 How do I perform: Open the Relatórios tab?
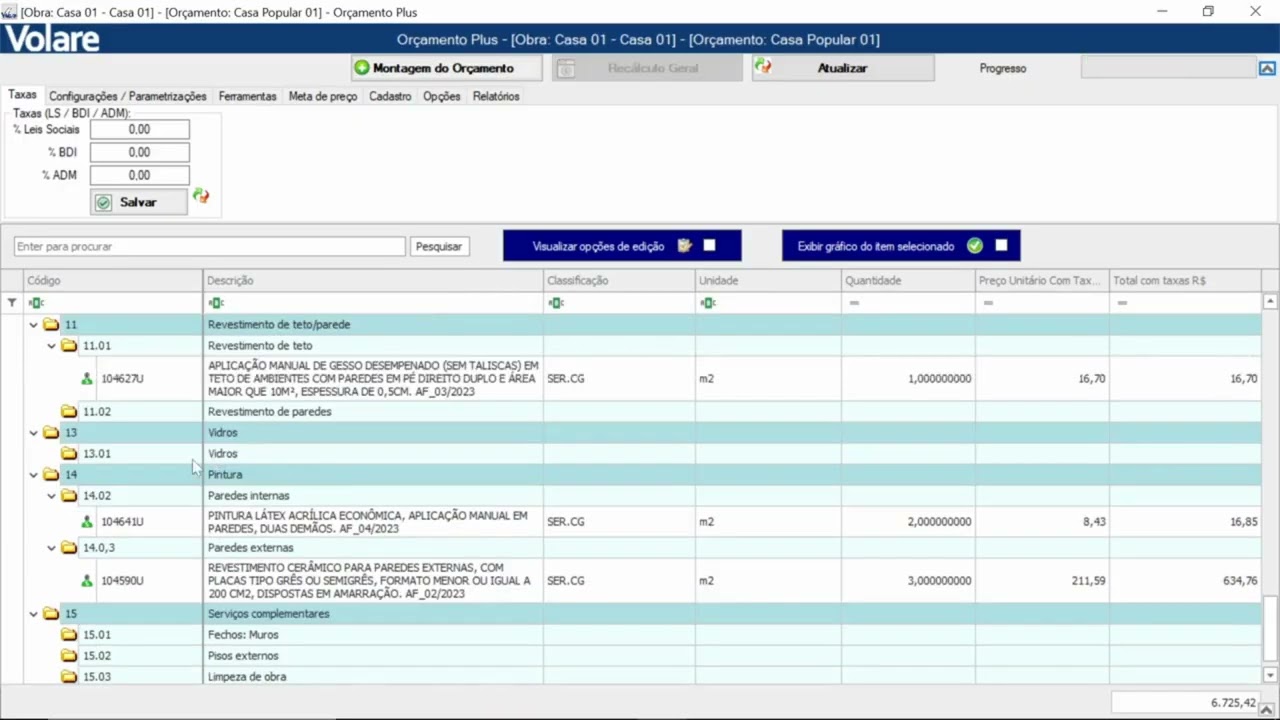pos(496,96)
